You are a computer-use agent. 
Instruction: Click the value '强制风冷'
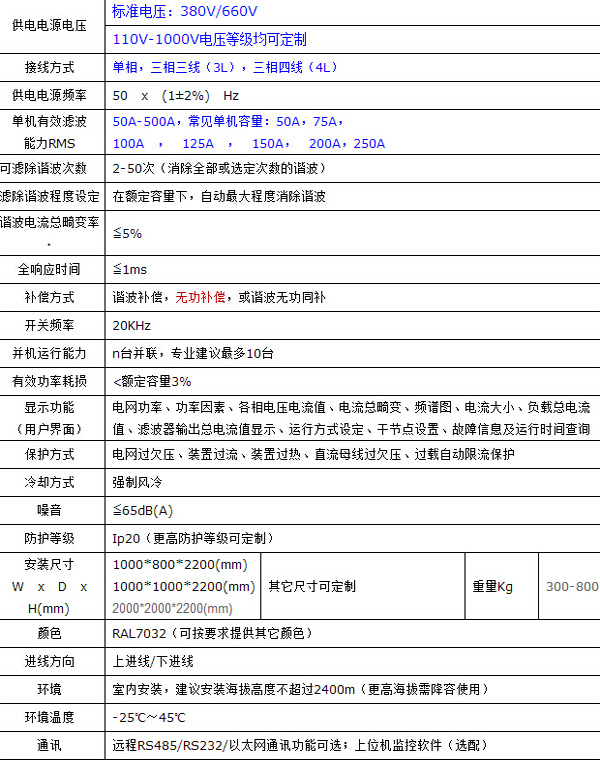[137, 482]
